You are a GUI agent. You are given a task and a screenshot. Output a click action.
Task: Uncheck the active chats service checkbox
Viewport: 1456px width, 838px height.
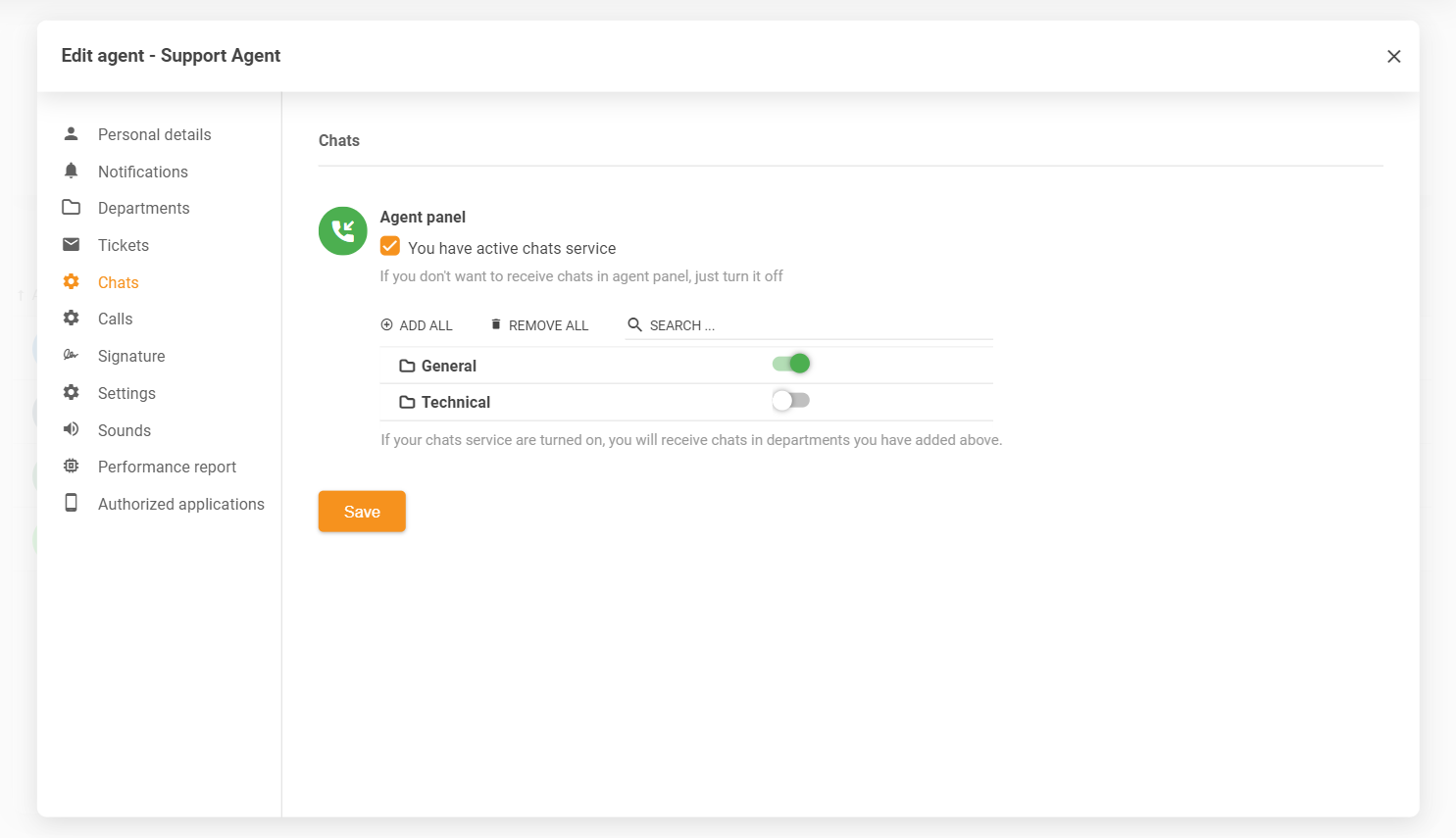(390, 246)
